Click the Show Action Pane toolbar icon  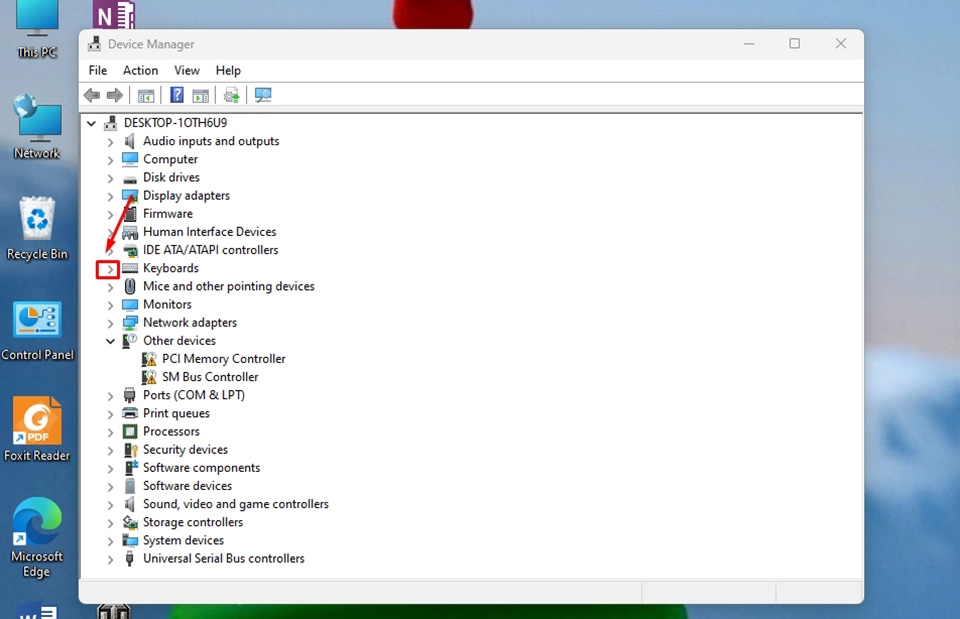pyautogui.click(x=201, y=95)
